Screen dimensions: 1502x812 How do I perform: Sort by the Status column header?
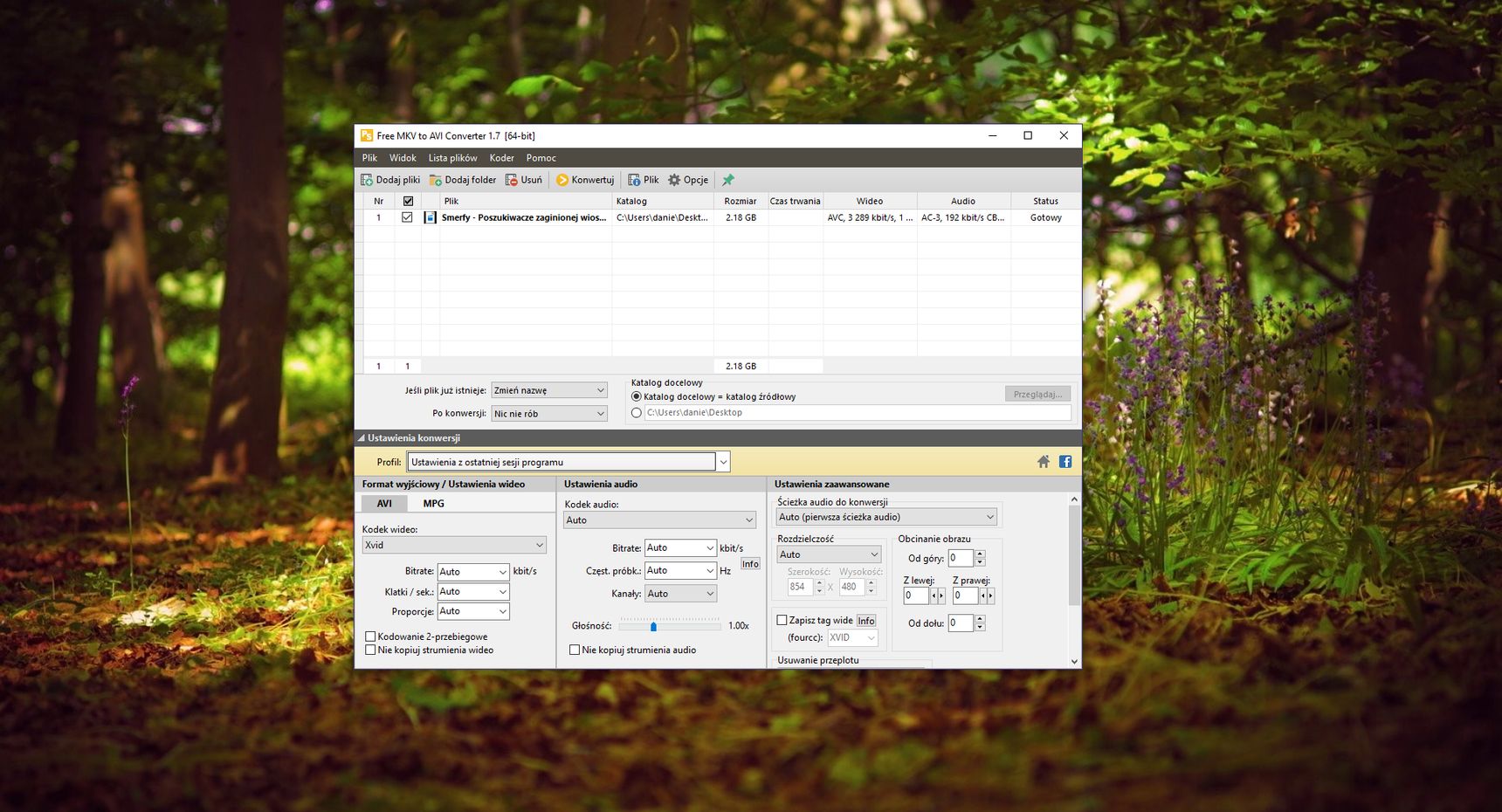[1045, 201]
